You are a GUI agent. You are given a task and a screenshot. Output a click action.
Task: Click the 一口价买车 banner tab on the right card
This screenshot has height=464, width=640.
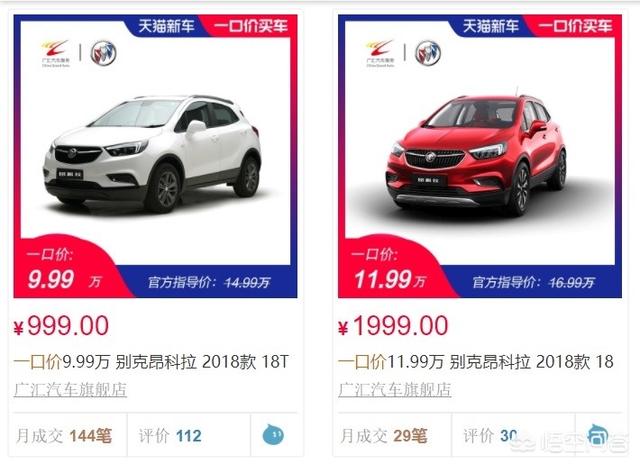coord(575,26)
